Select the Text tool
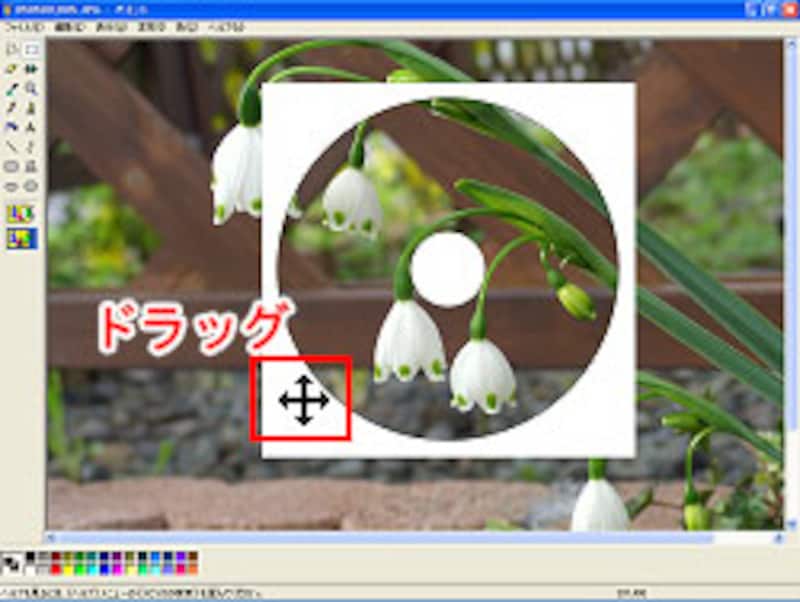The image size is (800, 602). tap(32, 128)
